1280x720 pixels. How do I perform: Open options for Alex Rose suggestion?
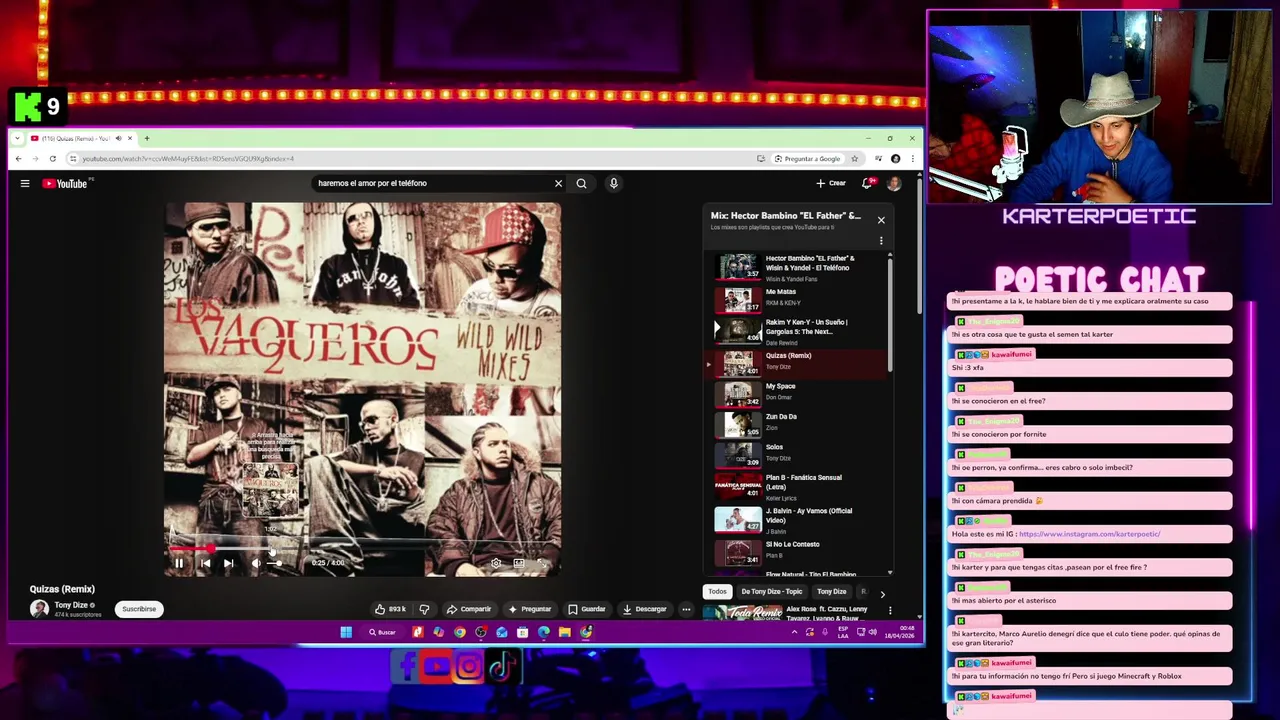(x=890, y=610)
